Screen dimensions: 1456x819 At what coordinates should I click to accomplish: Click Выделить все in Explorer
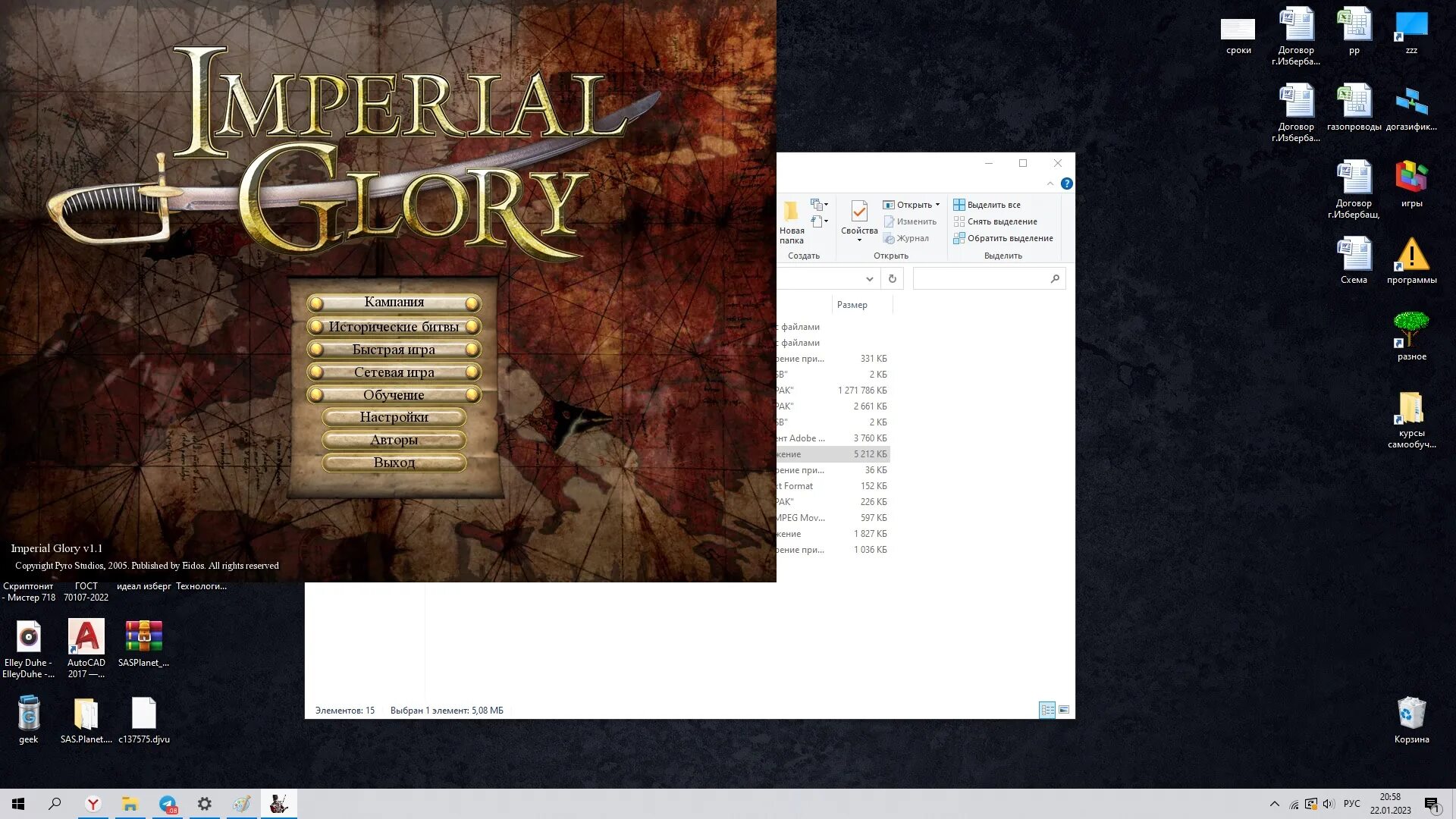987,205
